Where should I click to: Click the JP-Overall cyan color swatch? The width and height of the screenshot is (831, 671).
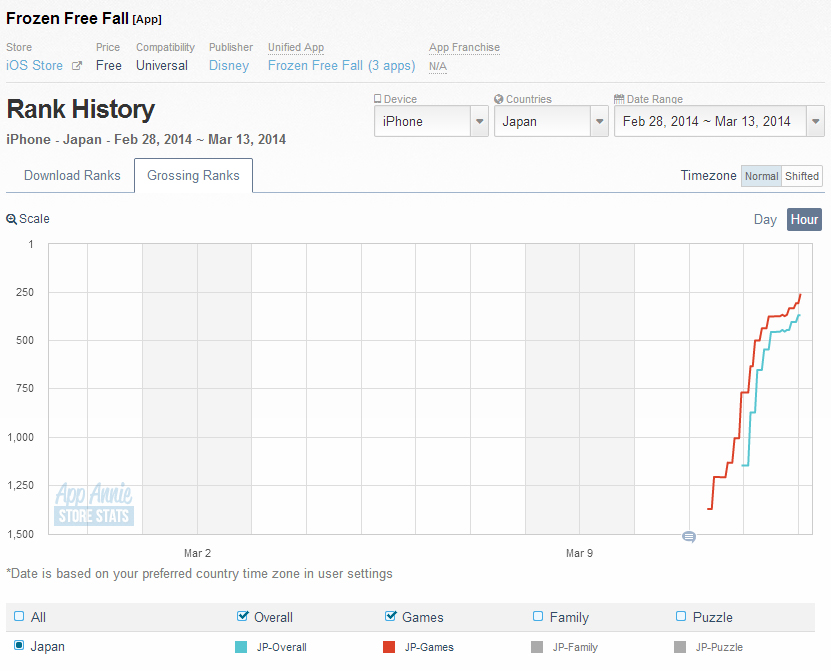click(241, 647)
